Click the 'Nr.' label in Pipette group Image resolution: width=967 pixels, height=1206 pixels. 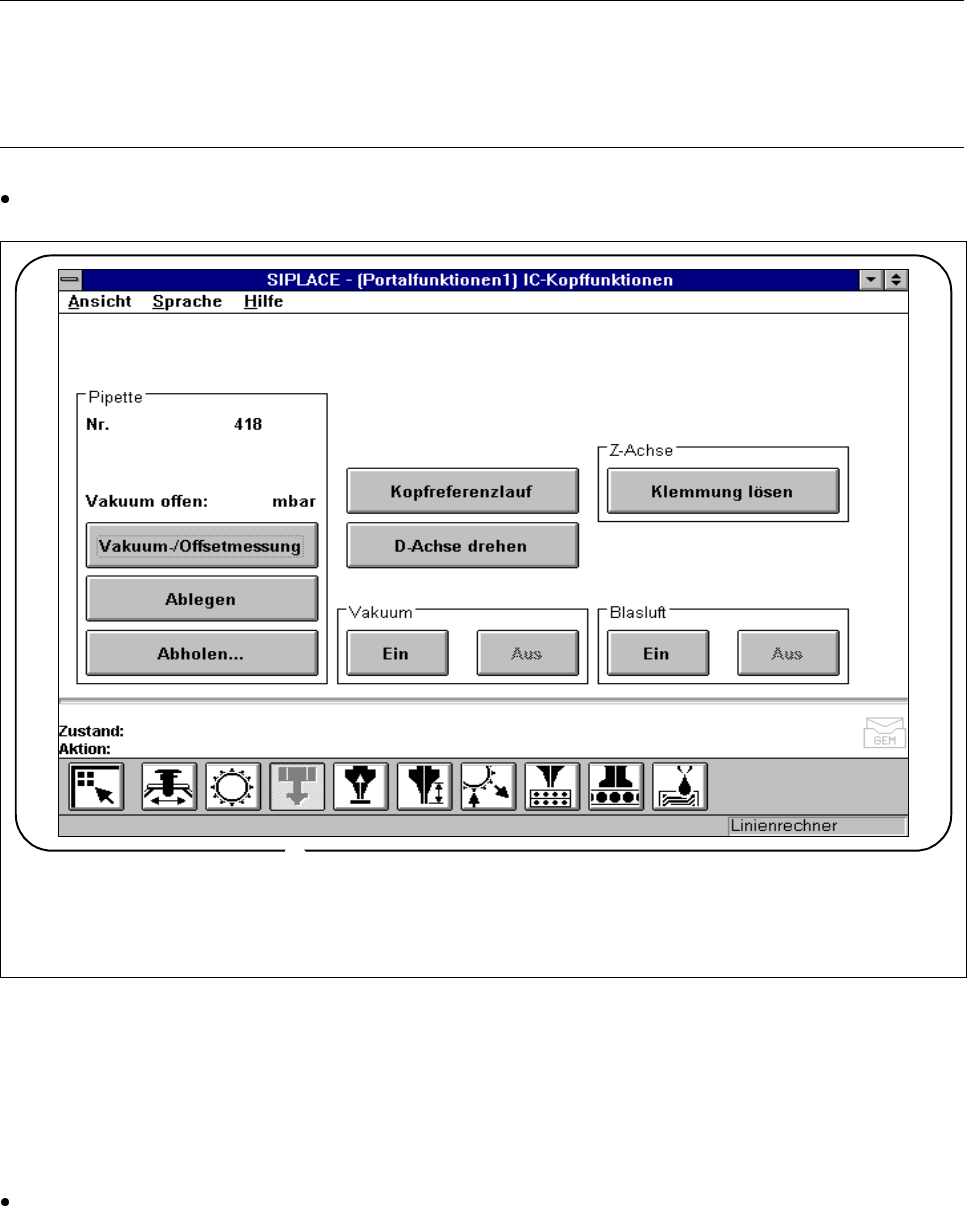[97, 423]
